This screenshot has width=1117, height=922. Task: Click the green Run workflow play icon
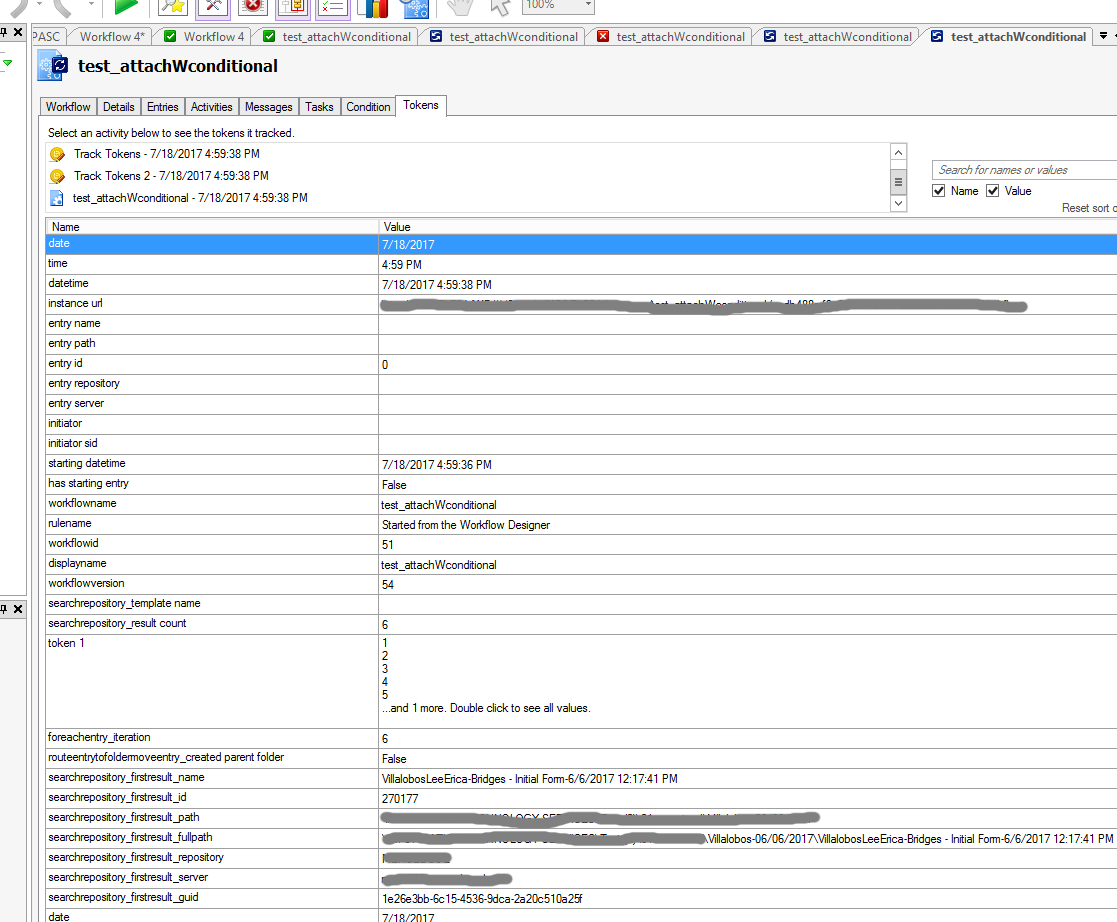126,6
